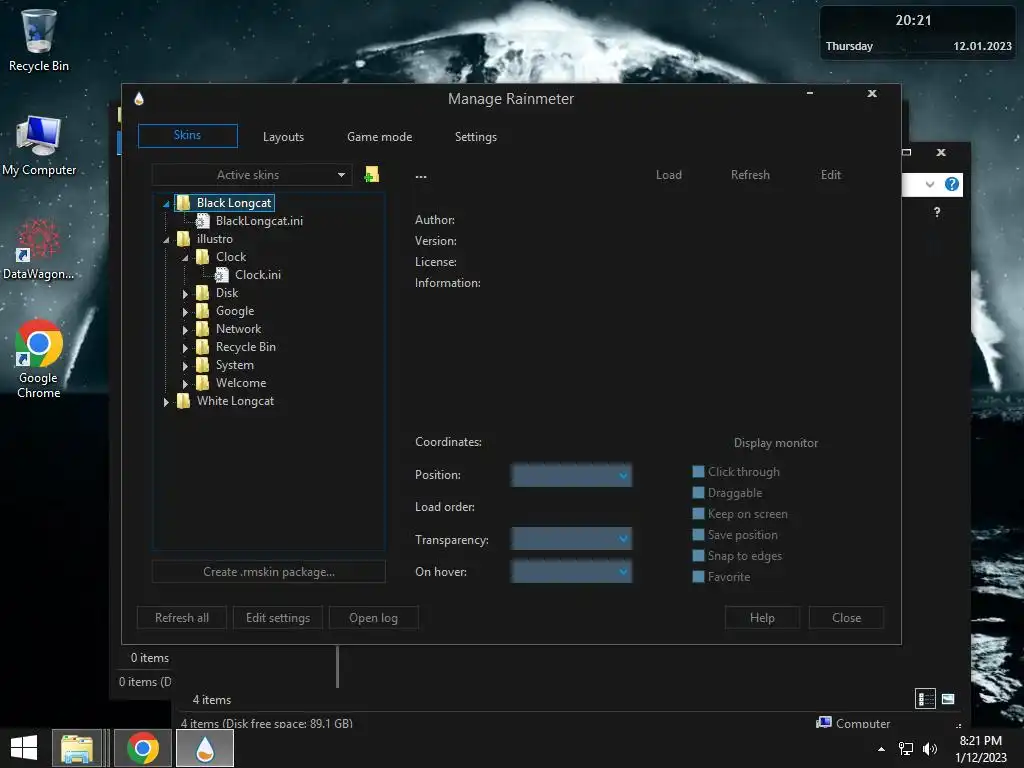Click the Edit settings button

point(278,618)
